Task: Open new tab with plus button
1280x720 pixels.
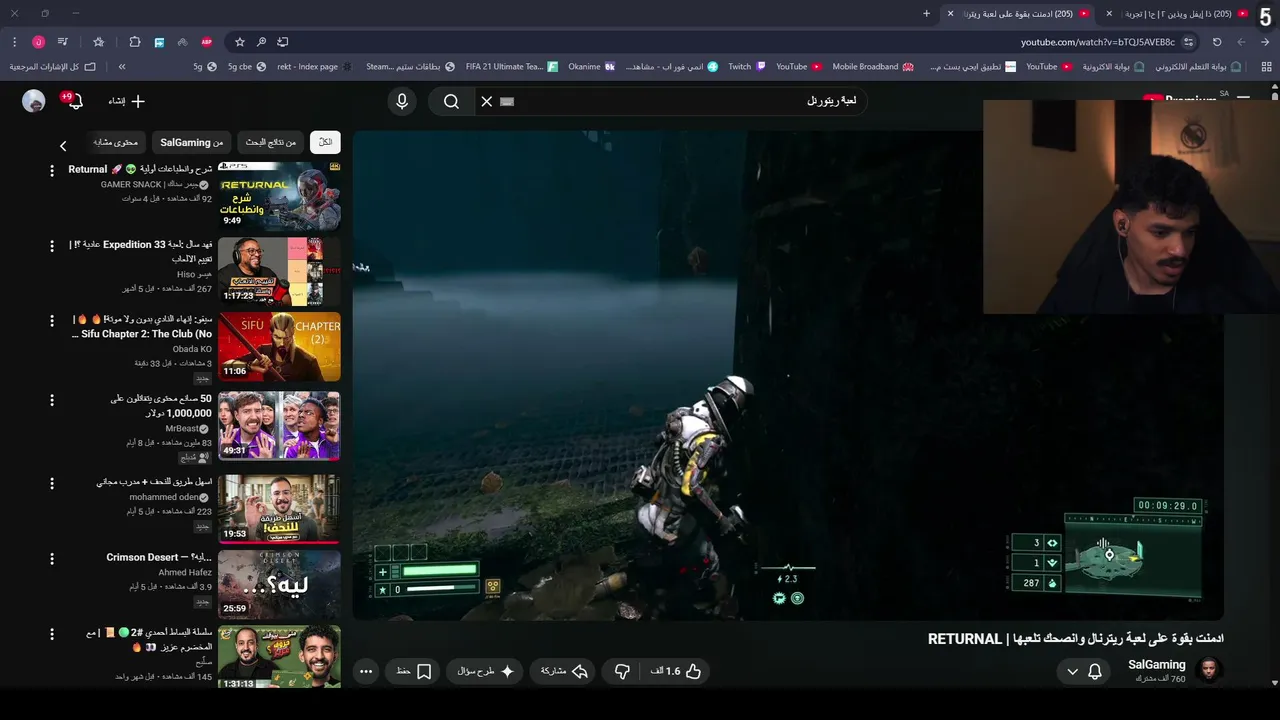Action: point(926,13)
